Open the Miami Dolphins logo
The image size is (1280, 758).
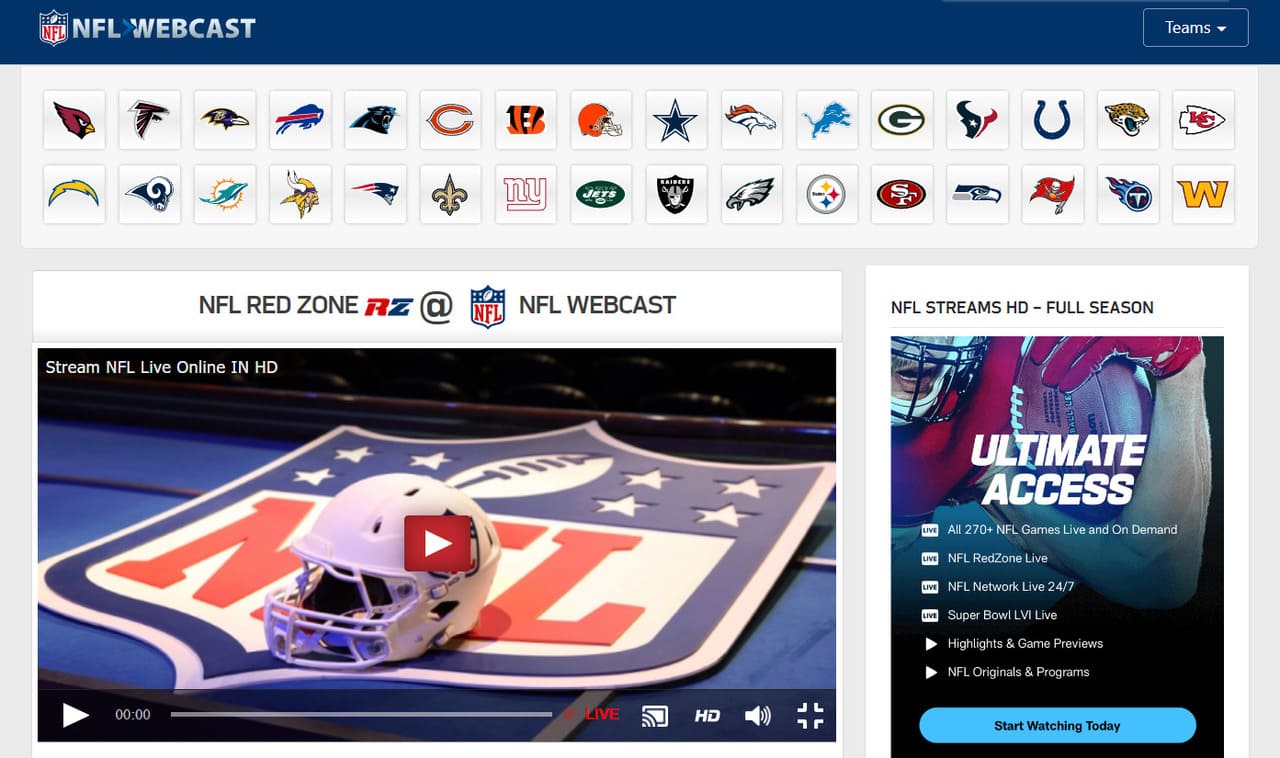[225, 194]
